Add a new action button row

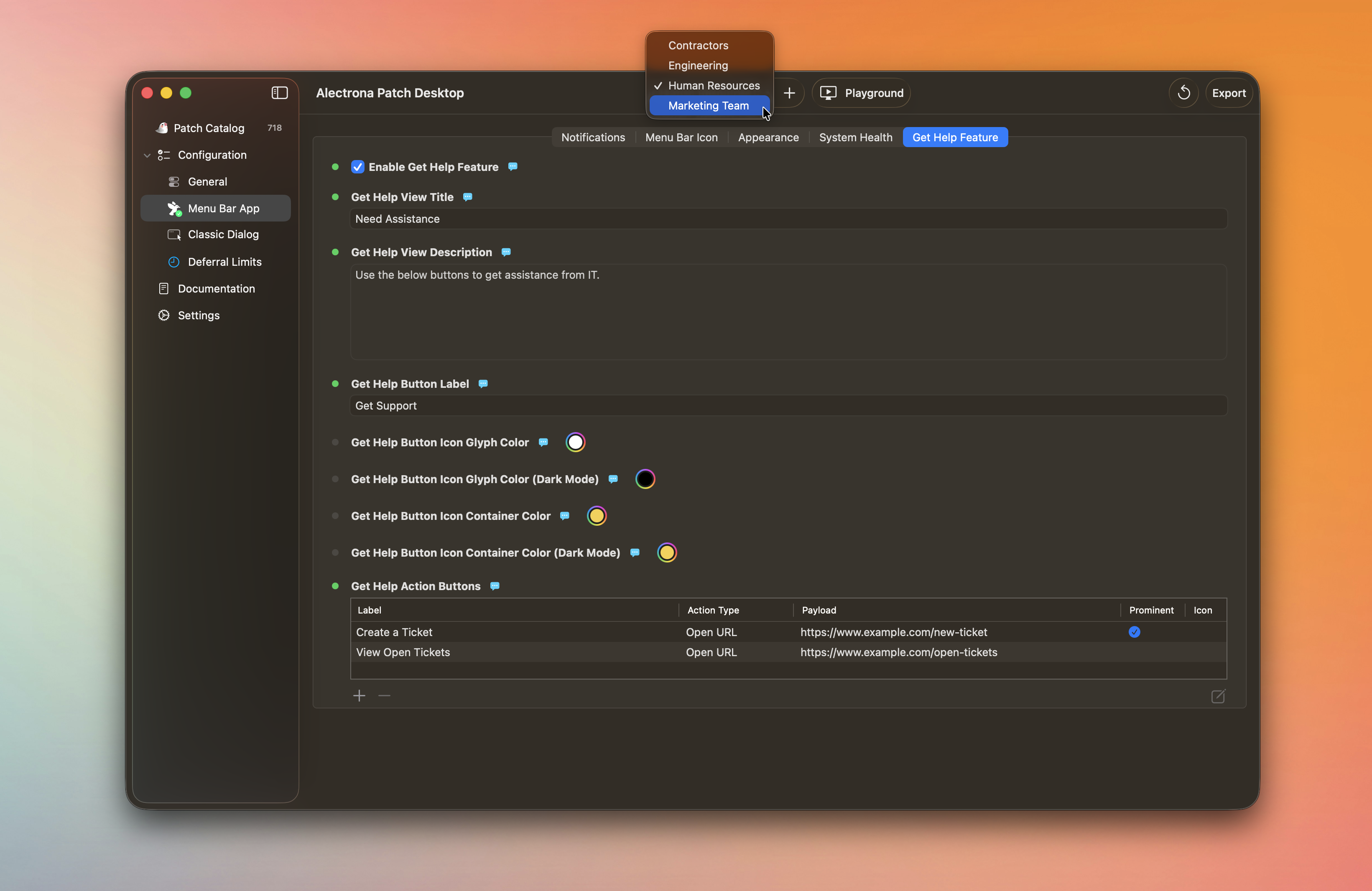click(x=359, y=696)
